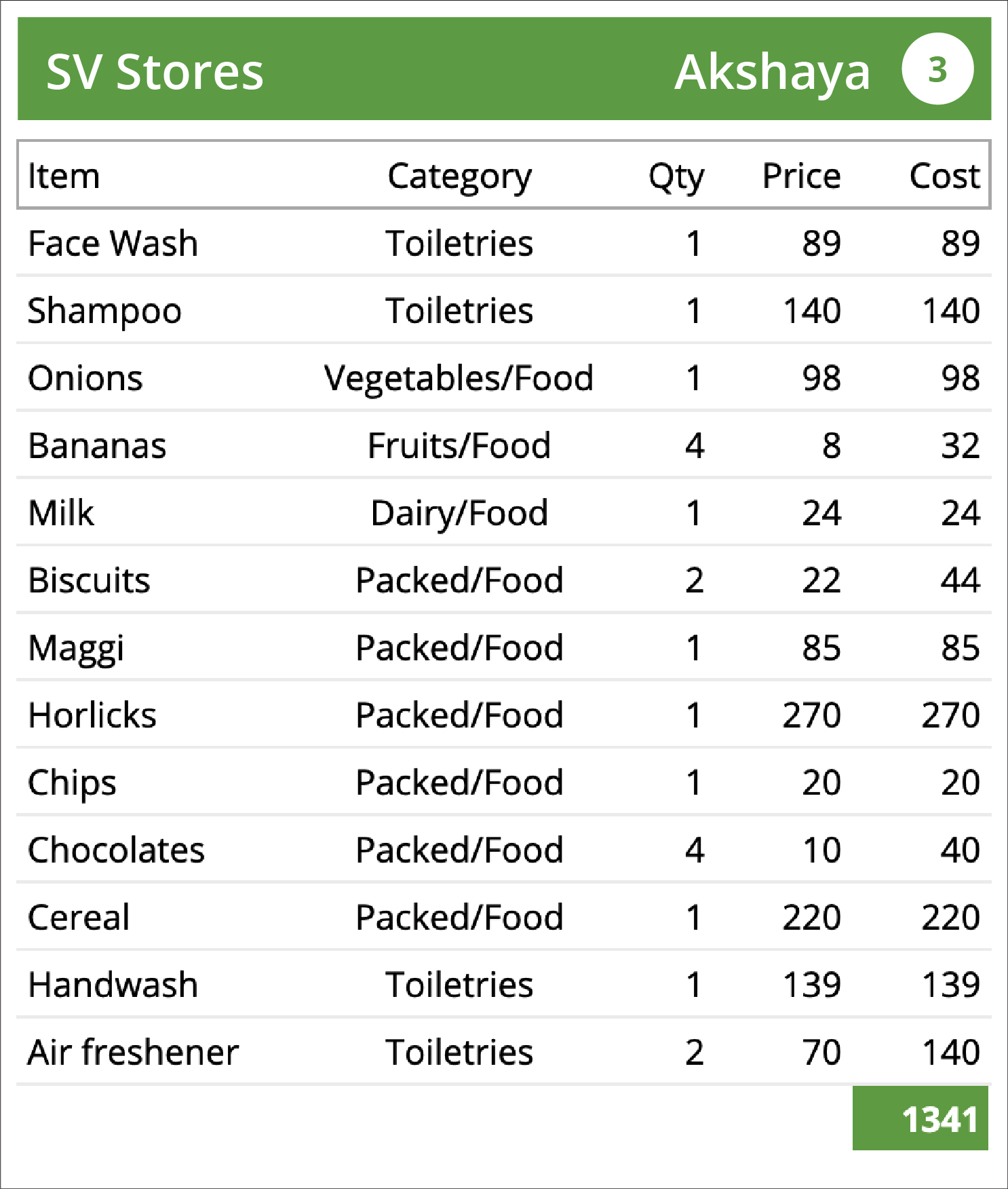The image size is (1008, 1189).
Task: Select the Face Wash row
Action: click(504, 243)
